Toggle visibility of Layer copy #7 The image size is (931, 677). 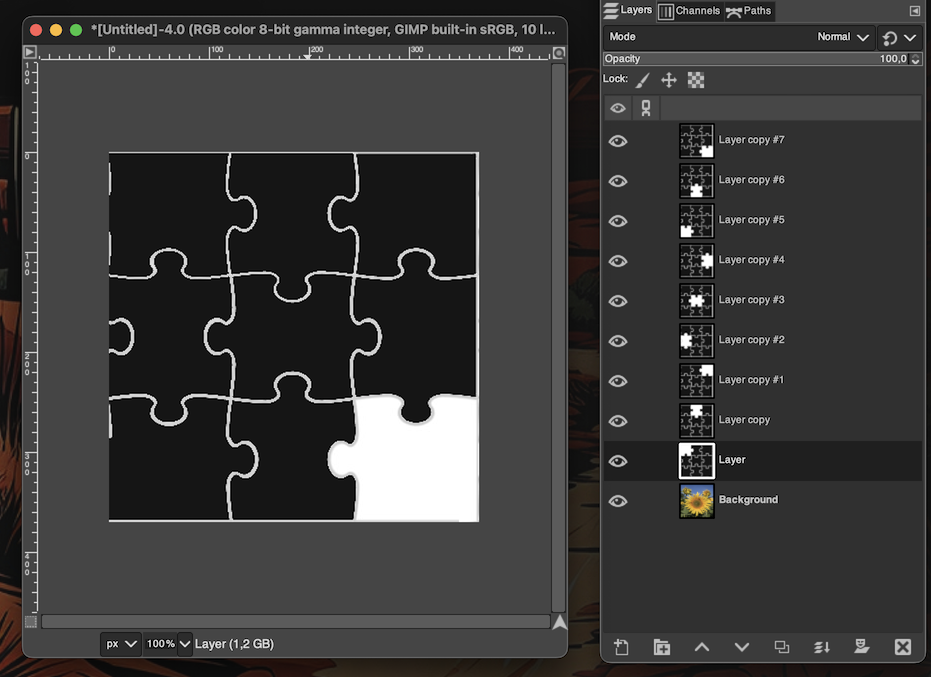618,141
